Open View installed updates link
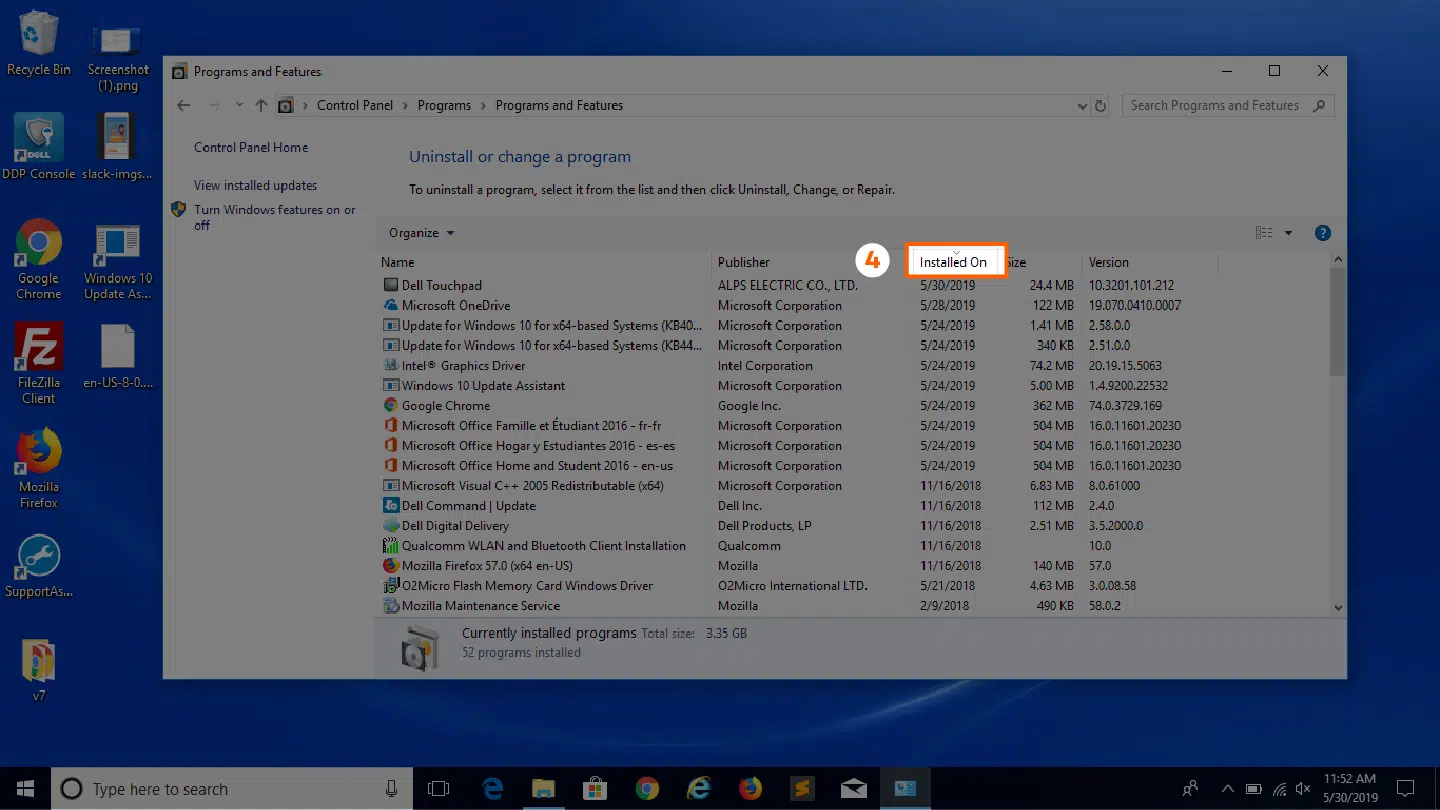The height and width of the screenshot is (810, 1440). [255, 185]
